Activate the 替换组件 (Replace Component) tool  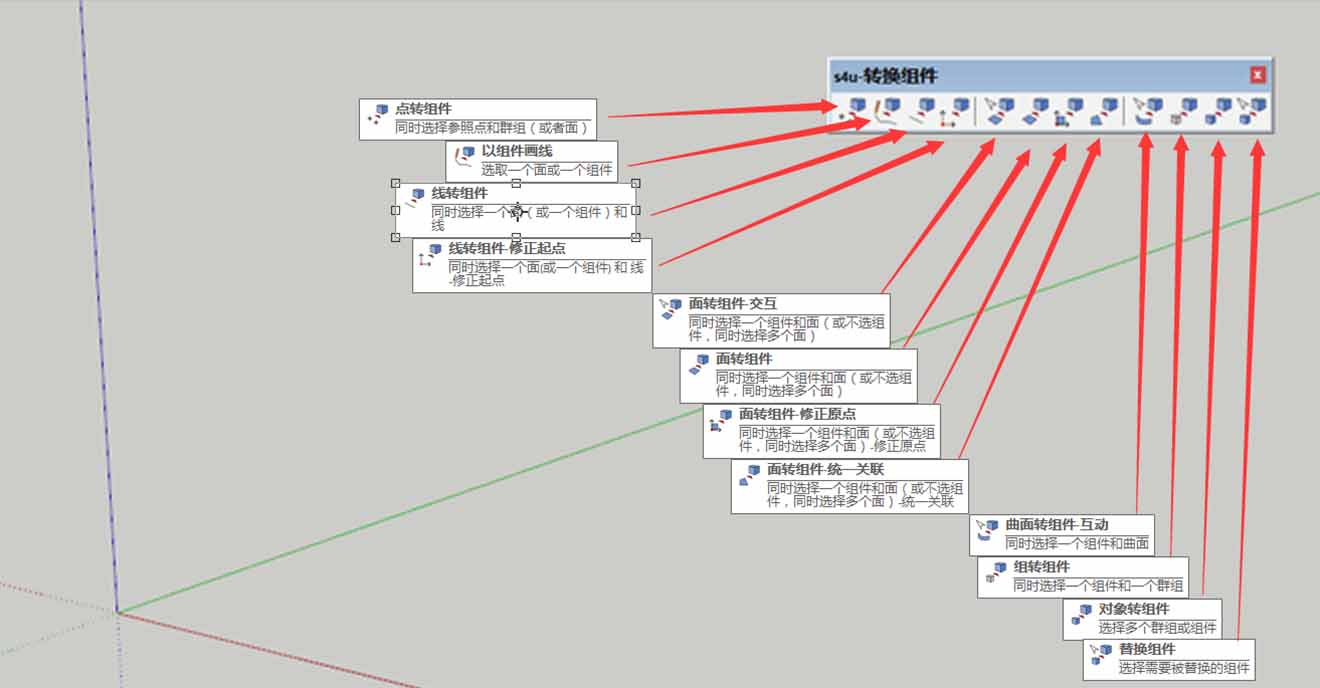[x=1252, y=111]
